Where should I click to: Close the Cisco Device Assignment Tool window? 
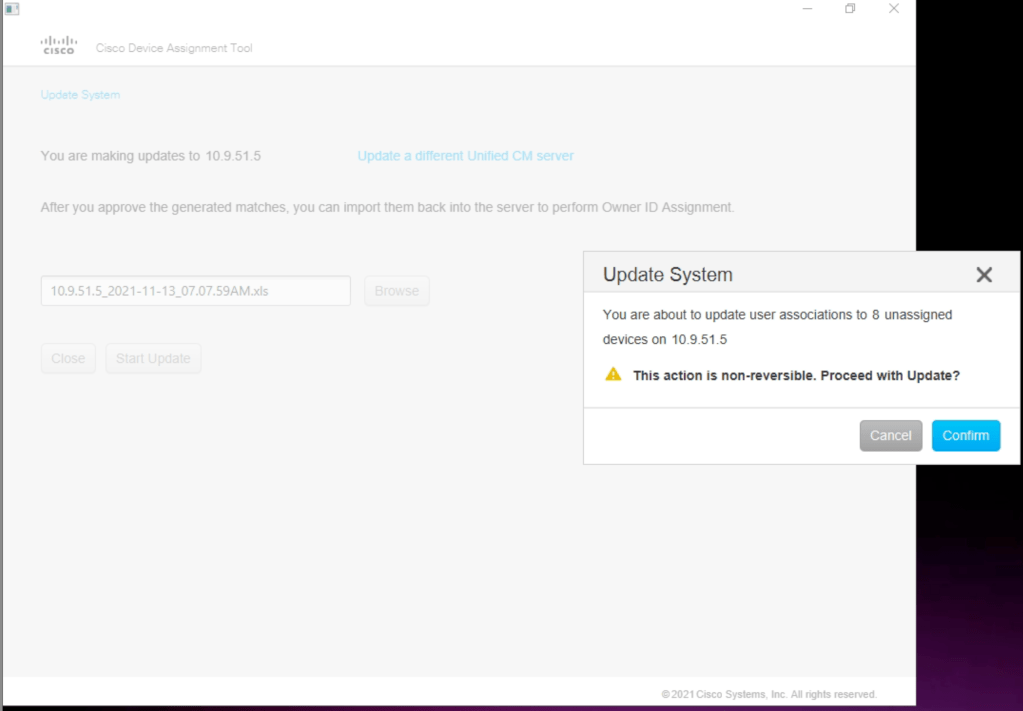coord(893,9)
